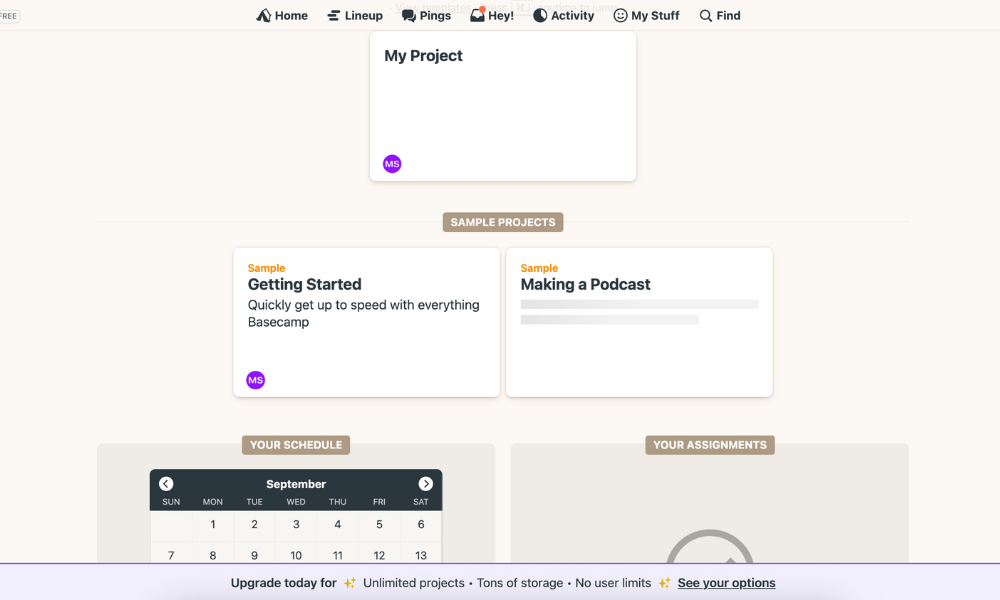Click the Your Schedule heading
Image resolution: width=1000 pixels, height=600 pixels.
point(296,445)
